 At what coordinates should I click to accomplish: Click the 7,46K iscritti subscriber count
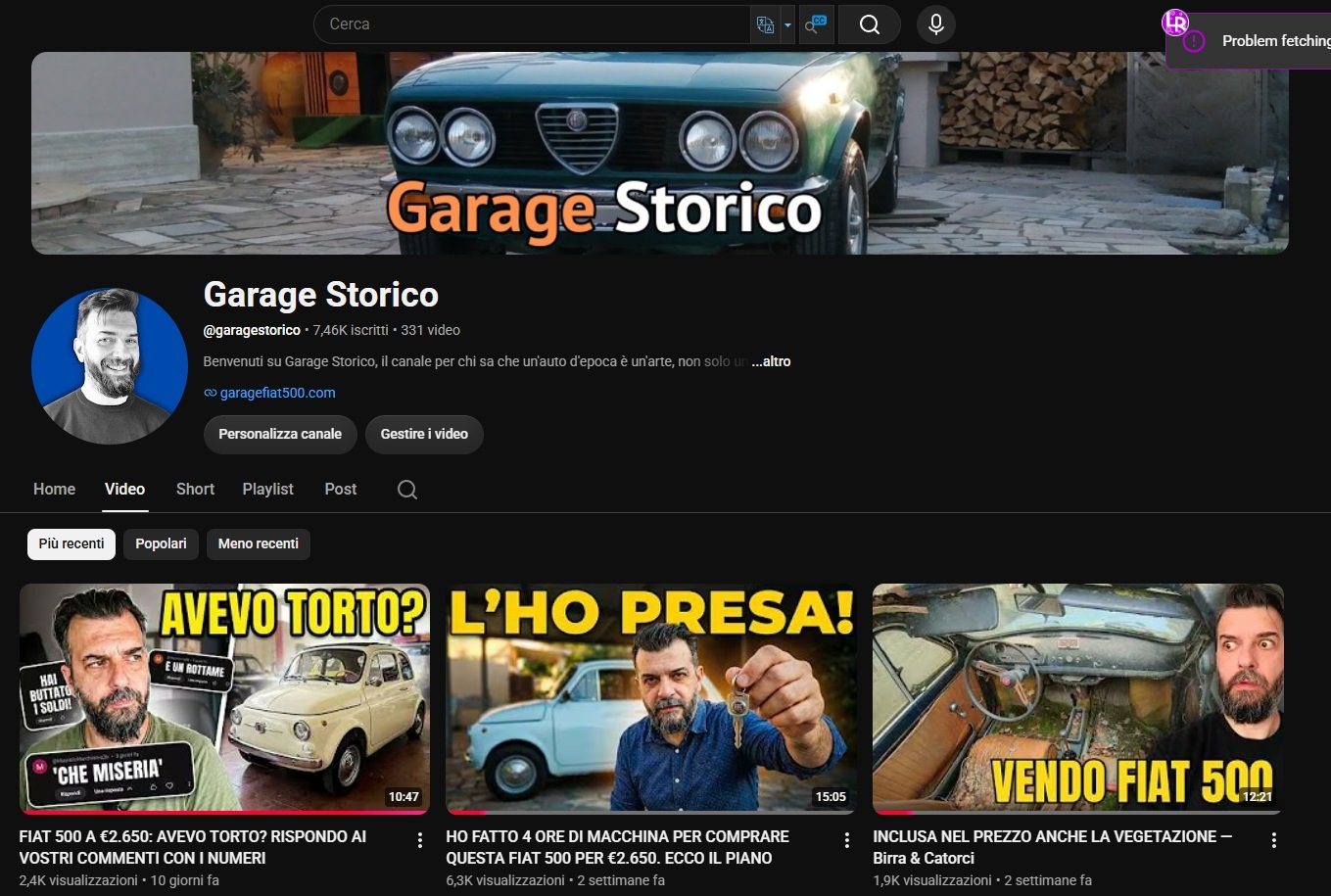coord(351,330)
